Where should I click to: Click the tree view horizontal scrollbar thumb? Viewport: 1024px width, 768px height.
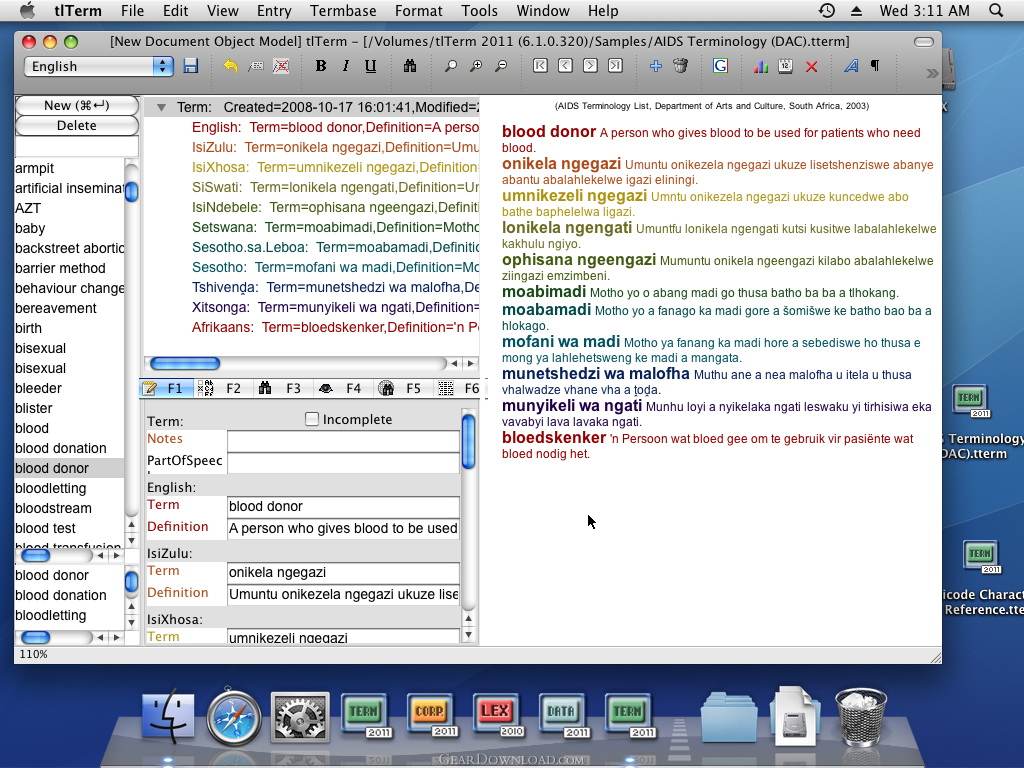pos(185,363)
